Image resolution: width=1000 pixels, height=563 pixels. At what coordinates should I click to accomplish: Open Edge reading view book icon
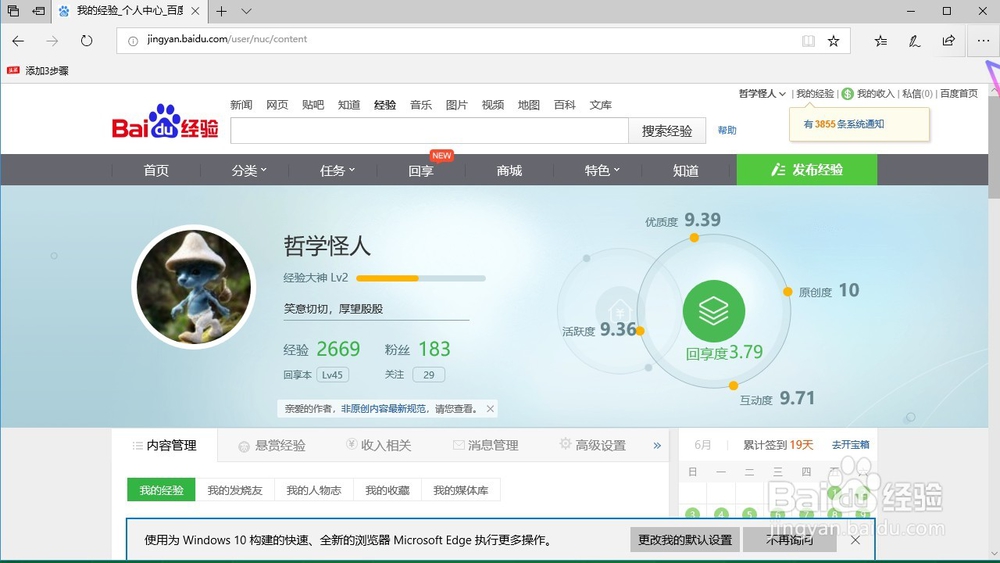click(808, 41)
